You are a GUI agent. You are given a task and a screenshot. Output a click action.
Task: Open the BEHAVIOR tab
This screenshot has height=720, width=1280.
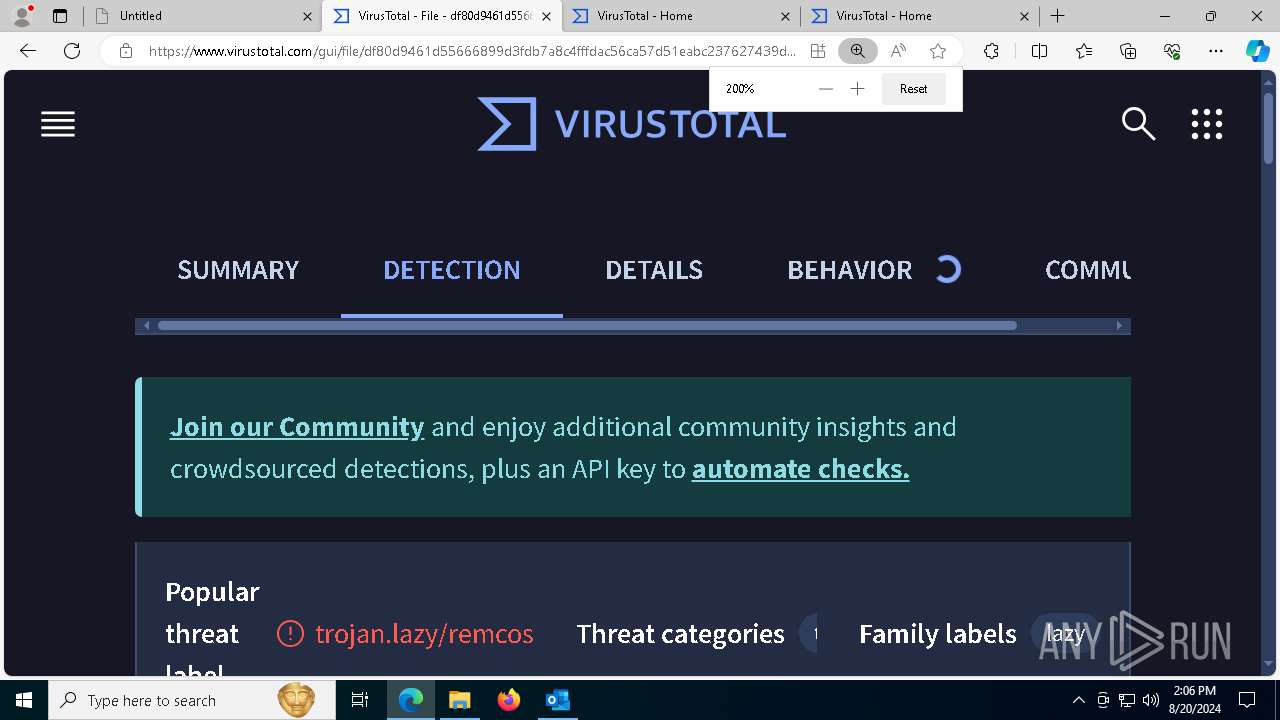point(850,270)
